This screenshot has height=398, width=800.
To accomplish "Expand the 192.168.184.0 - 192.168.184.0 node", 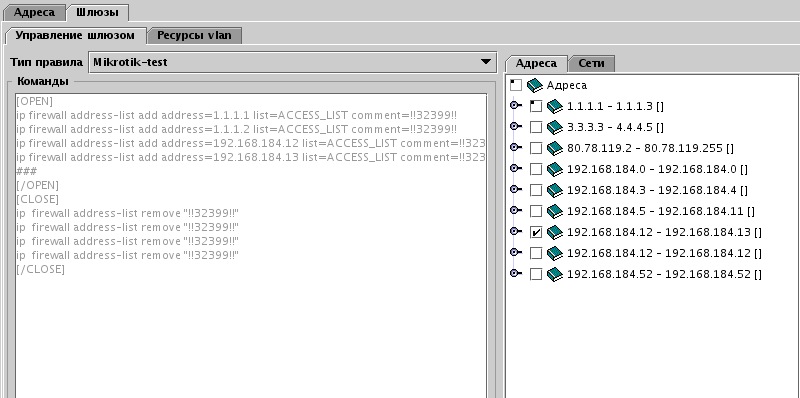I will click(516, 168).
